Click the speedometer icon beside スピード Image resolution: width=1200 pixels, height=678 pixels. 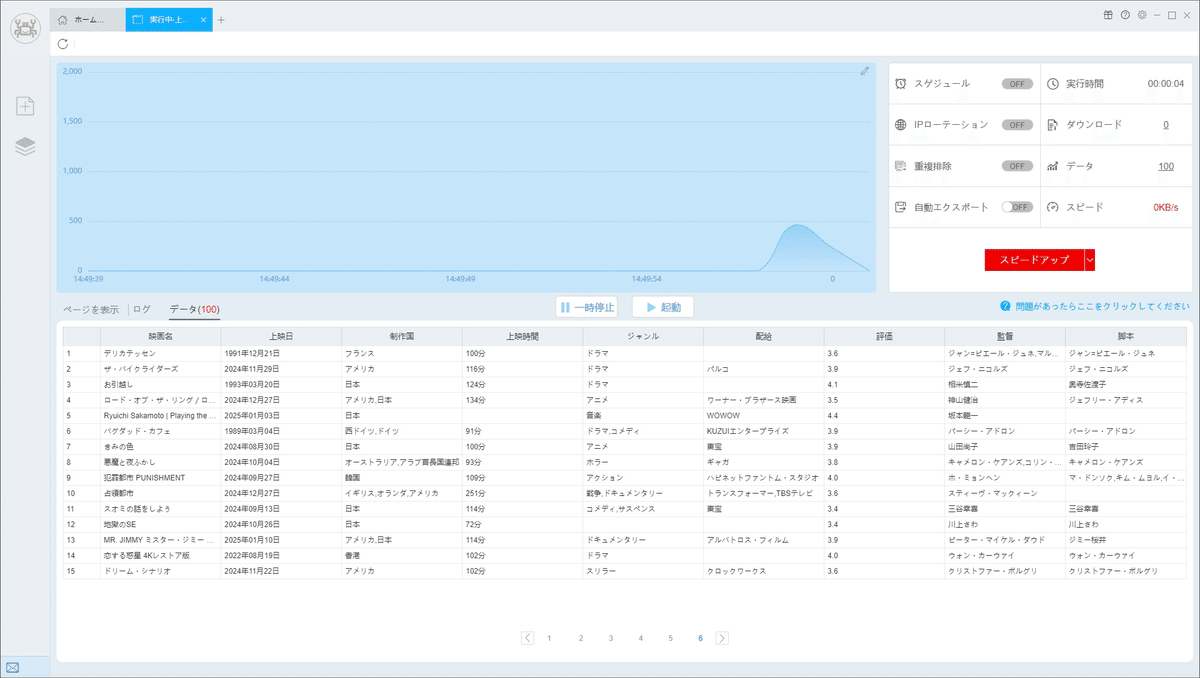tap(1053, 207)
